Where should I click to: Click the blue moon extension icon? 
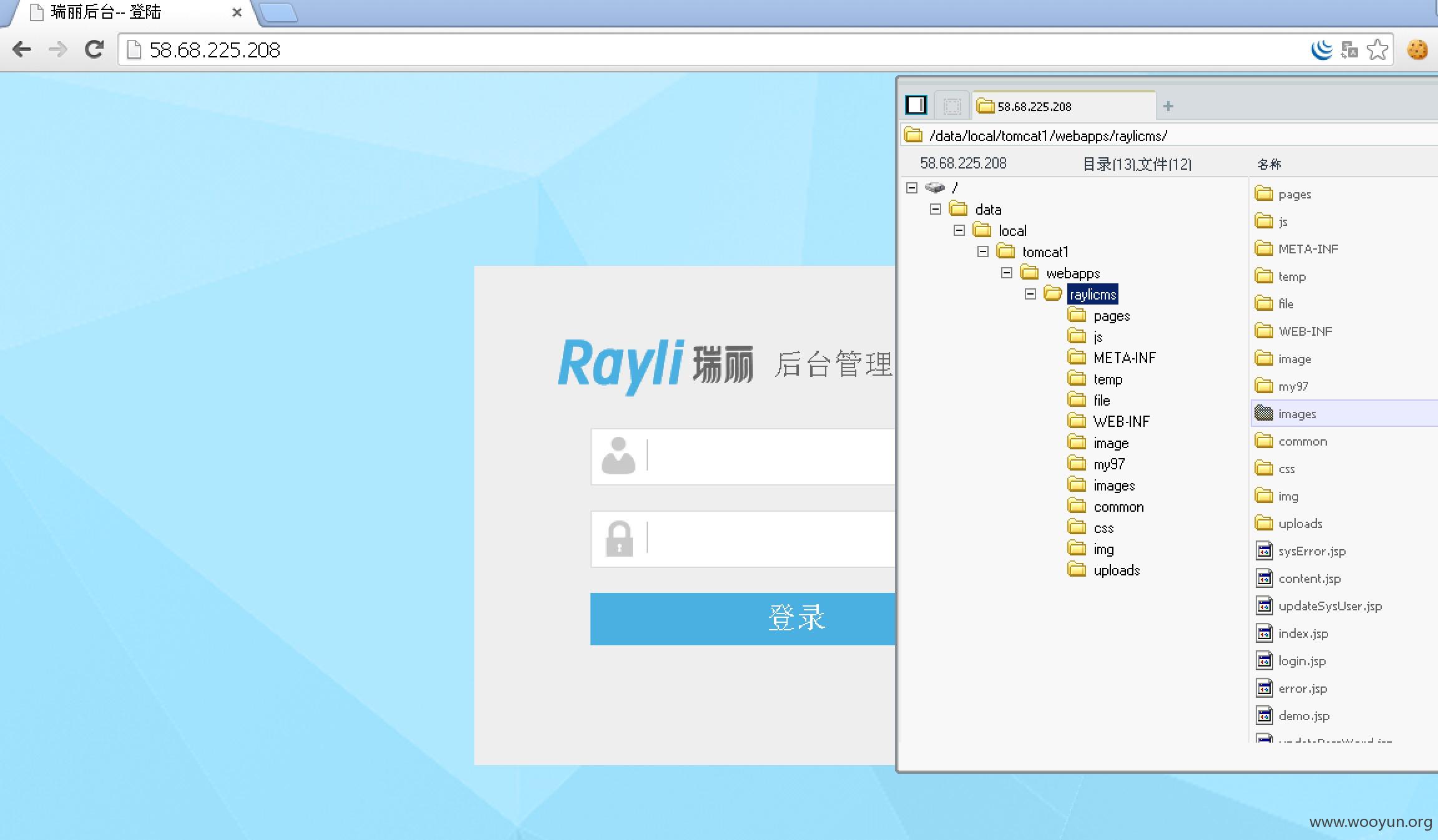1321,49
